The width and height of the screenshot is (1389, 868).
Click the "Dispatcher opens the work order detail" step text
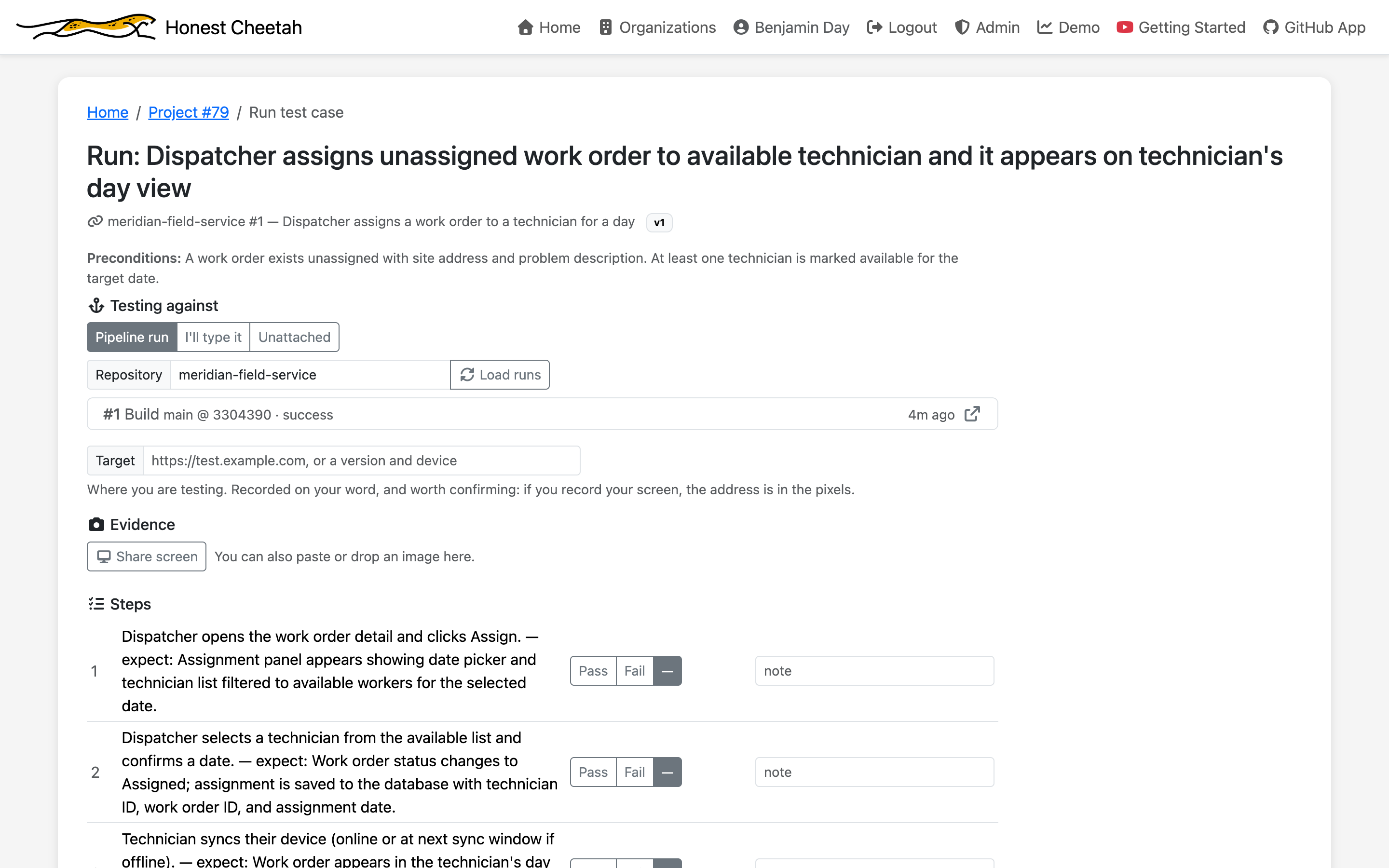pyautogui.click(x=330, y=671)
